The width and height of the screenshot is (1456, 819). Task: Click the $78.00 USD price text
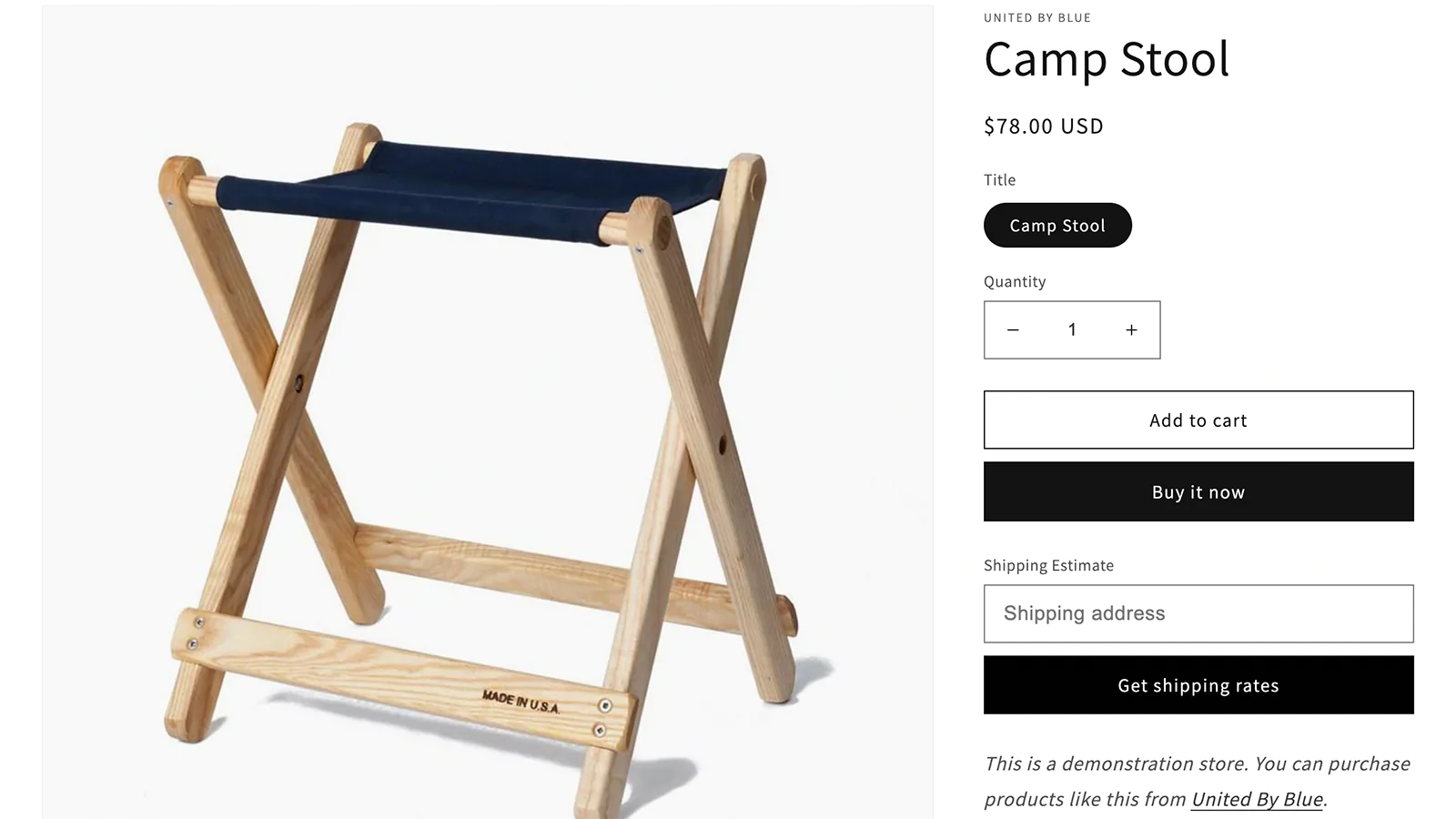coord(1044,126)
